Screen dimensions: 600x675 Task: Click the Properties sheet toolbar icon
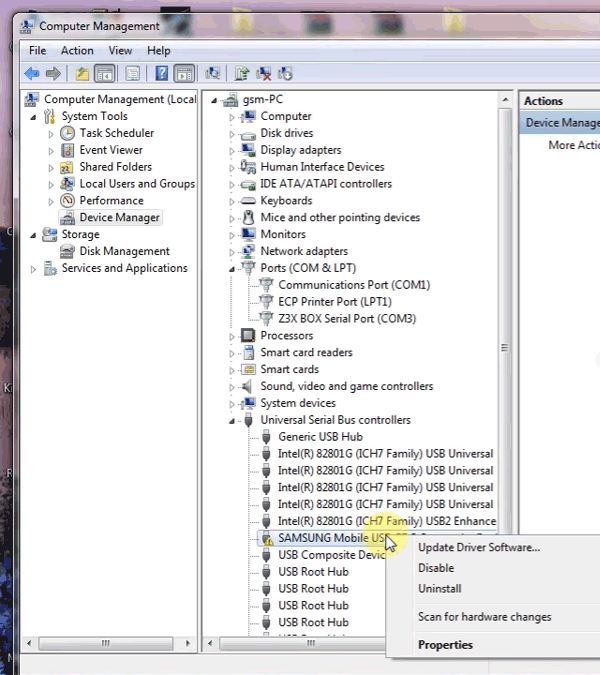[x=133, y=74]
